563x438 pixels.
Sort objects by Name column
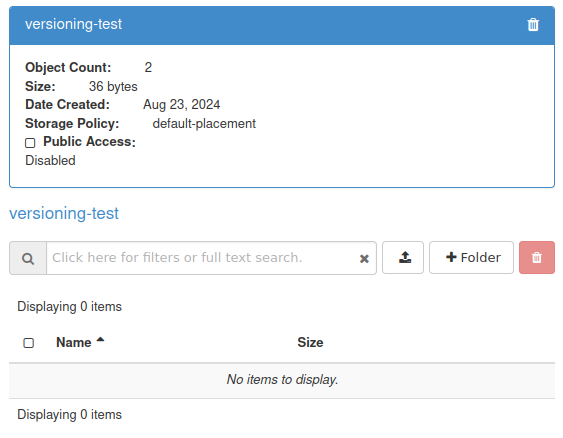coord(74,343)
